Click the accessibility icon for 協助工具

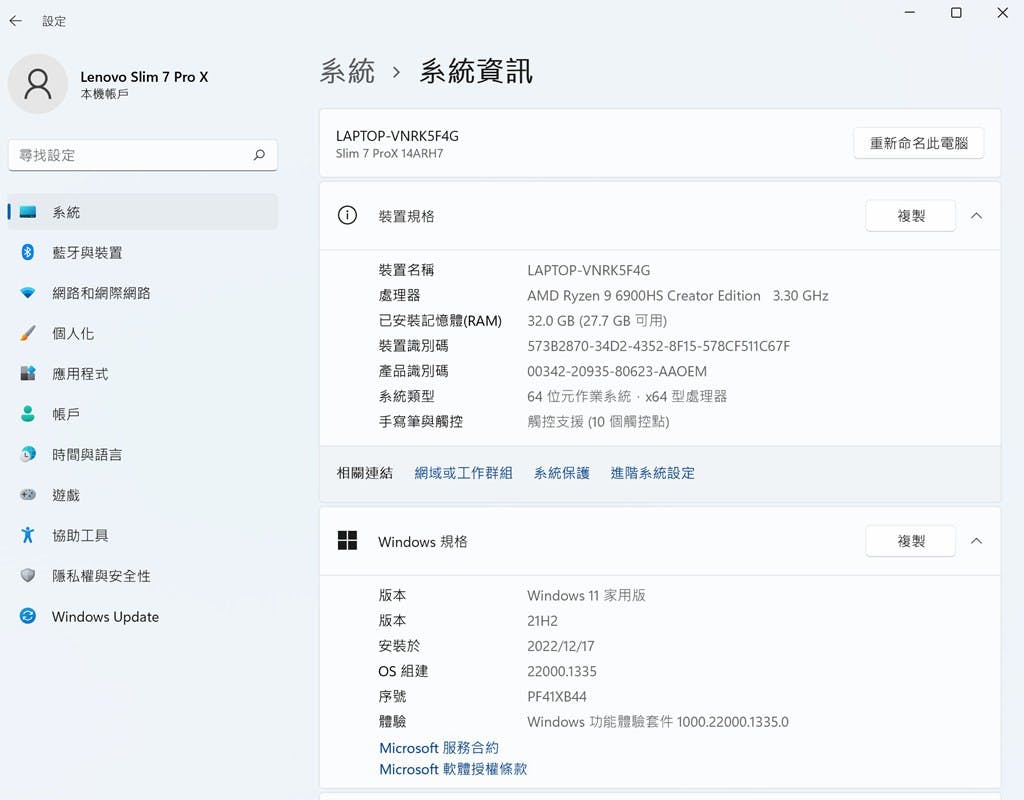click(28, 535)
